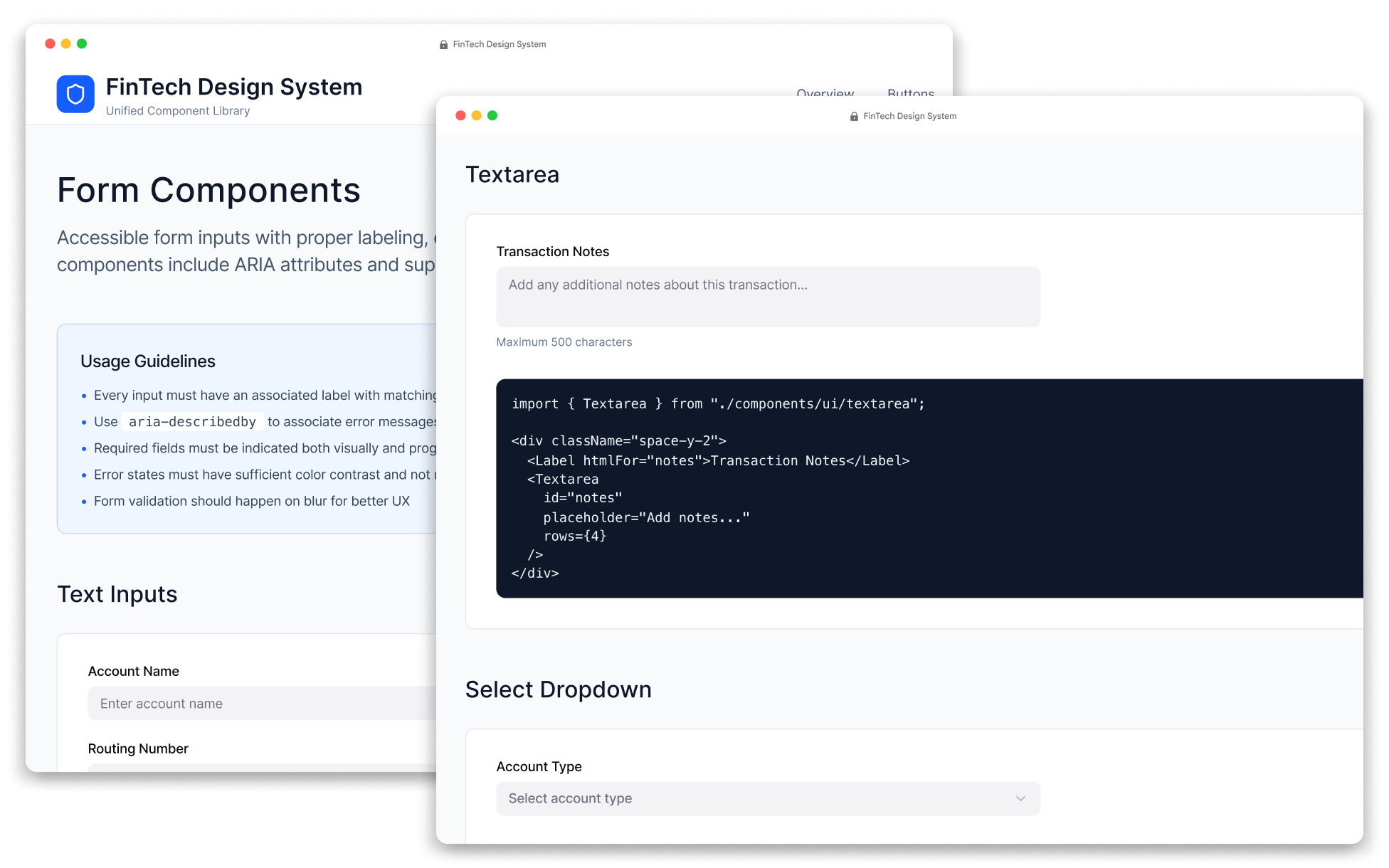Click the Form Components heading
The height and width of the screenshot is (868, 1389).
208,190
